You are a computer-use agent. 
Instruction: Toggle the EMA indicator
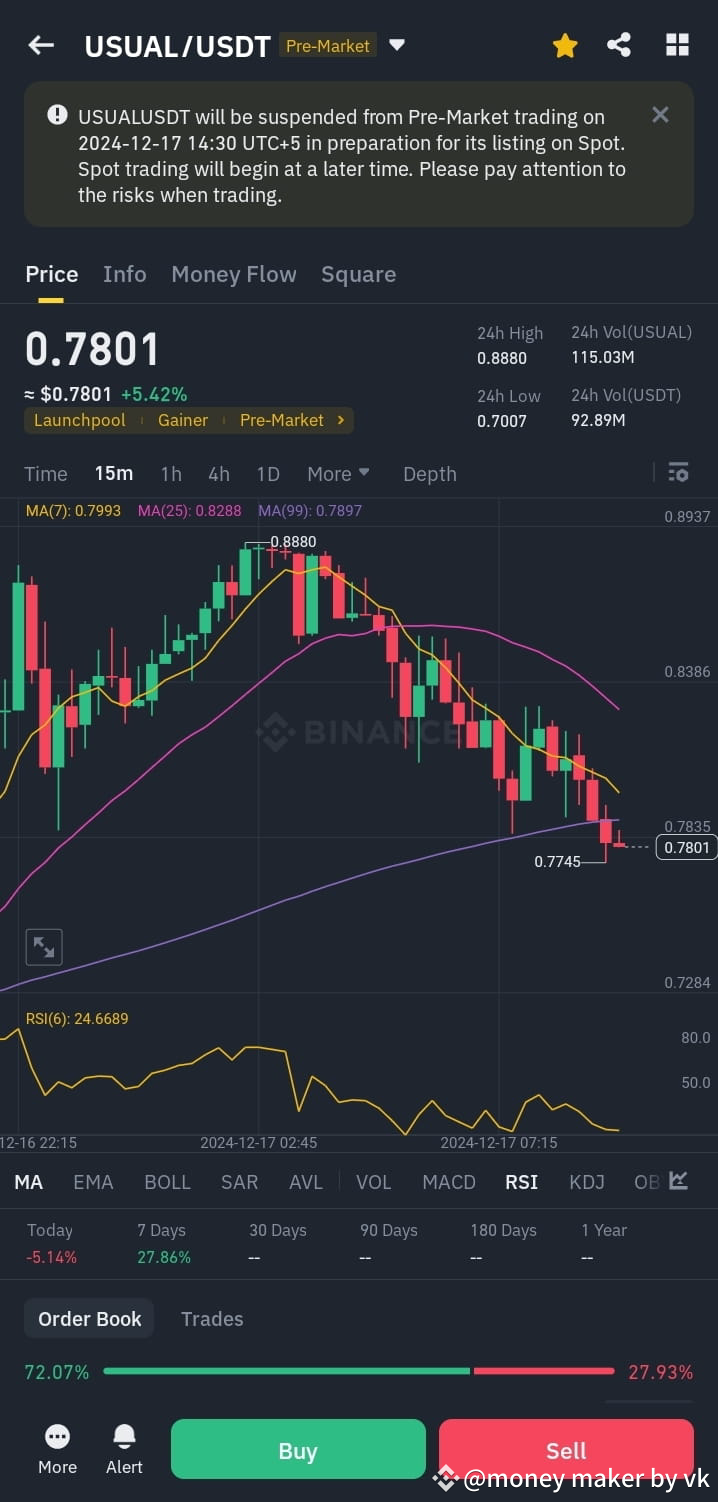point(93,1182)
